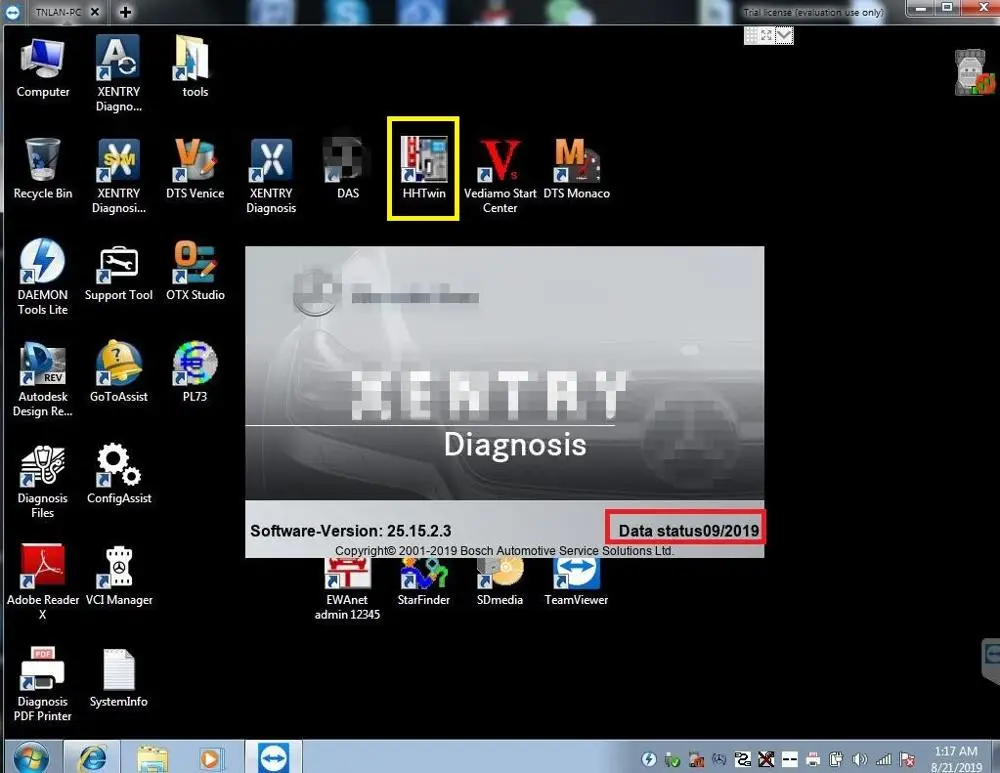
Task: Open Vediamo Start Center
Action: [x=500, y=176]
